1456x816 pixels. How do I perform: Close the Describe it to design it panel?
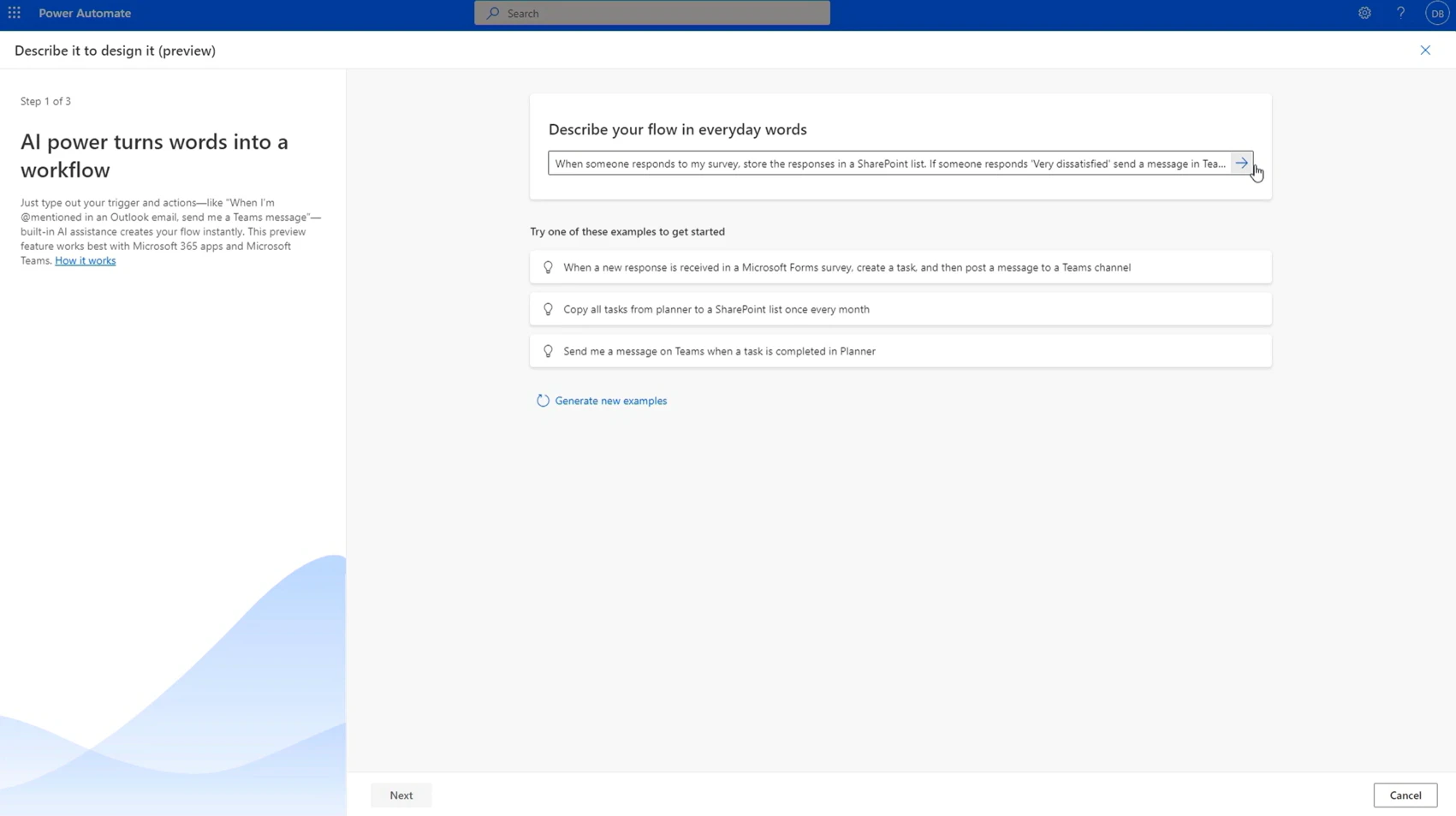(x=1425, y=51)
